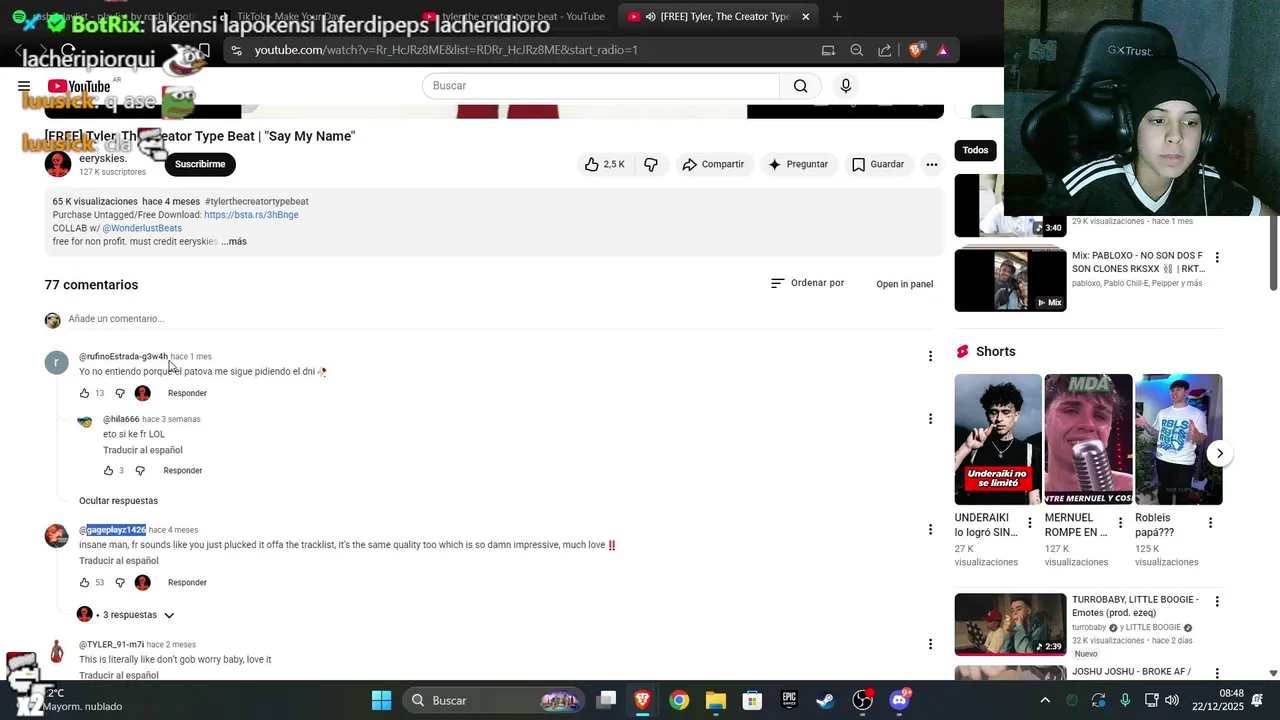Open options for gageplayz1426 comment
This screenshot has height=720, width=1280.
coord(930,530)
